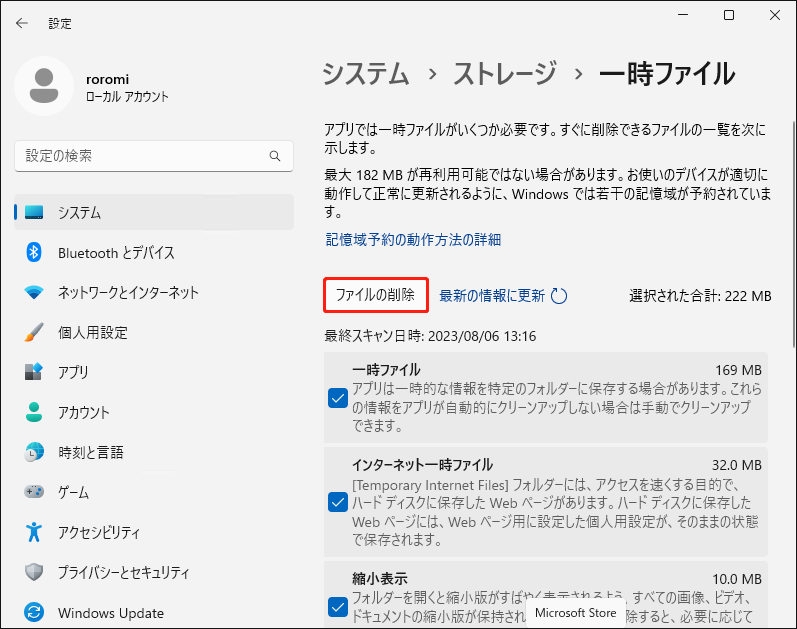Click the 169 MB size value

click(739, 370)
